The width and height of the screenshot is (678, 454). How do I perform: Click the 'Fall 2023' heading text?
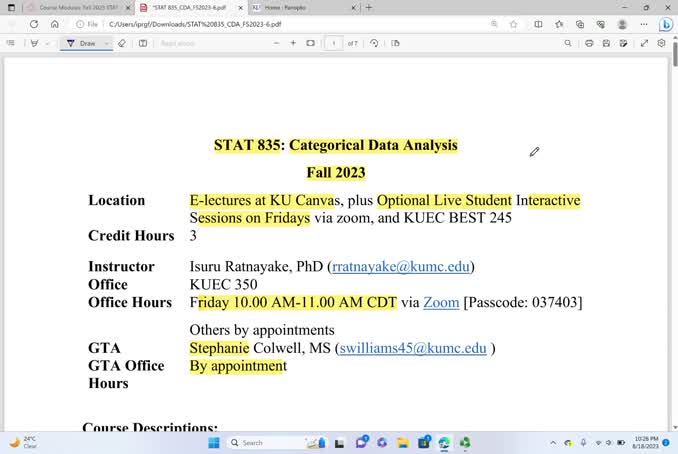(x=336, y=173)
